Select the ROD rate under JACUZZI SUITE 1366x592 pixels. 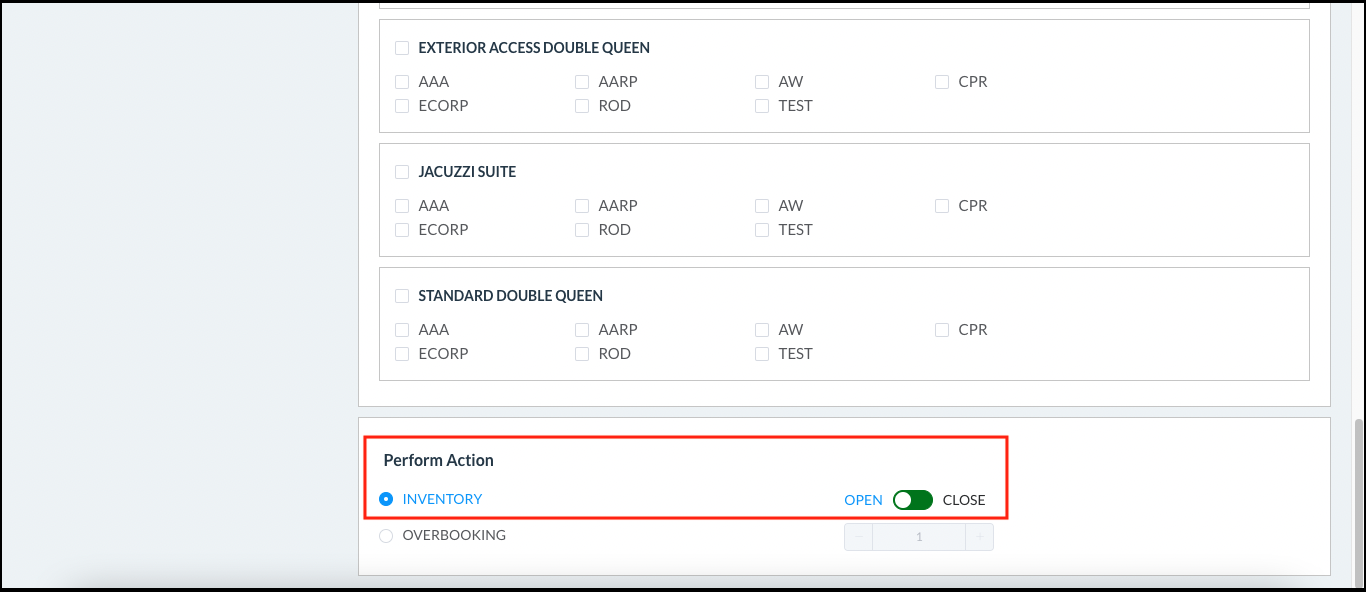pyautogui.click(x=582, y=229)
